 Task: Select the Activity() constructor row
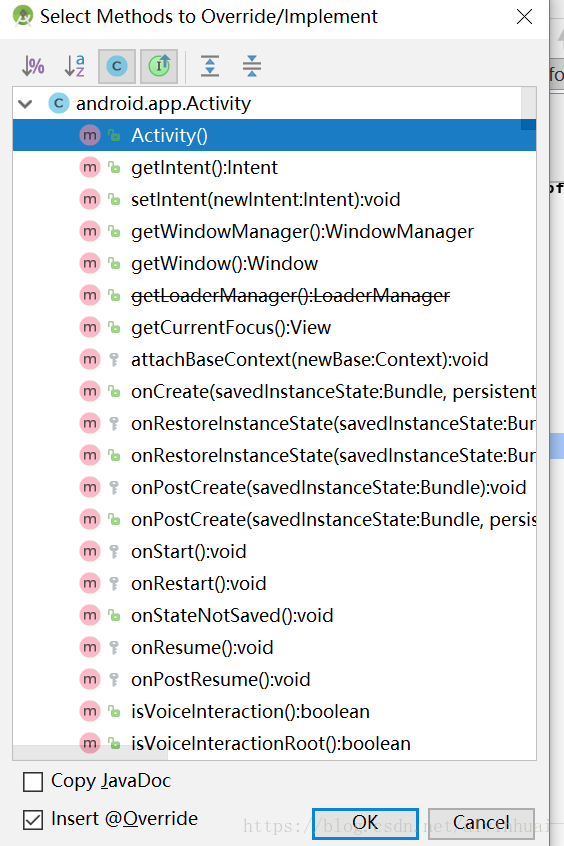pyautogui.click(x=274, y=135)
